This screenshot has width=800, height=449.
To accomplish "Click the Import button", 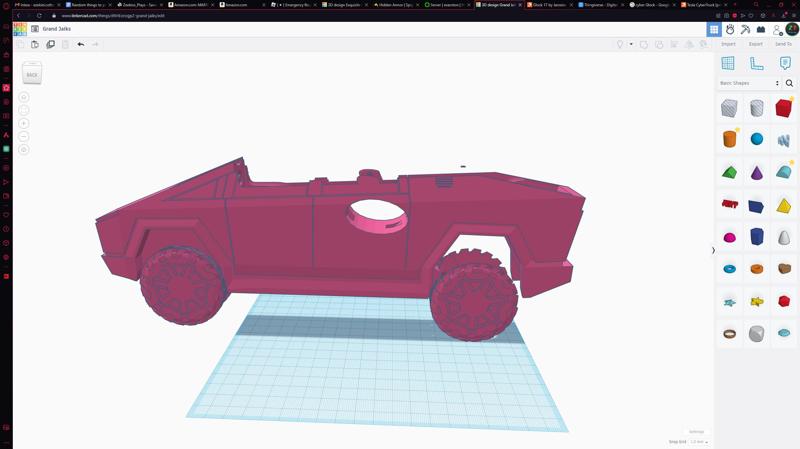I will coord(728,44).
